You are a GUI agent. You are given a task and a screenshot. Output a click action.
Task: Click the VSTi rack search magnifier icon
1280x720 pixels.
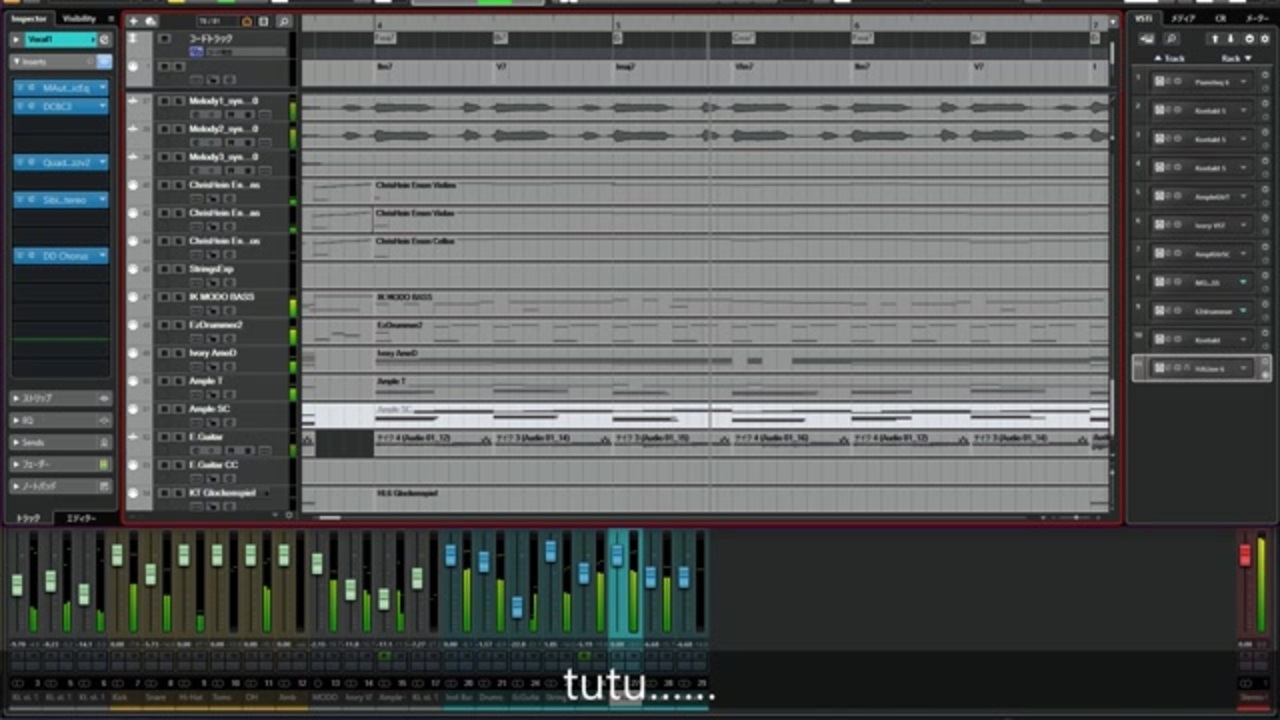click(1171, 39)
